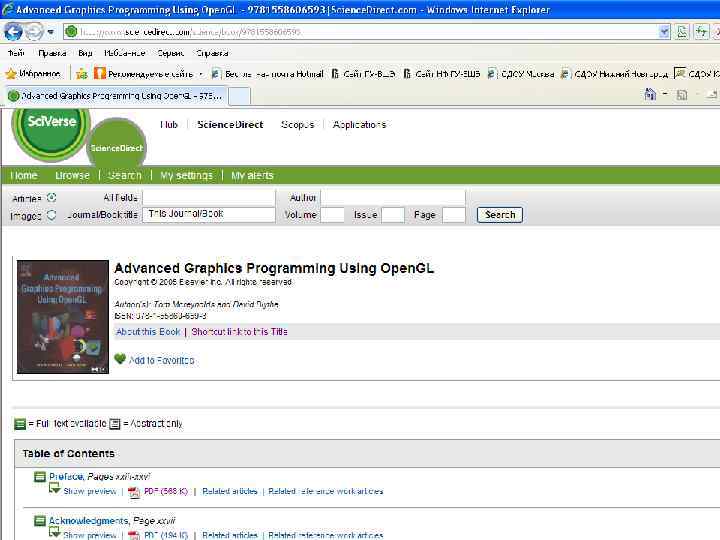Click the Home page icon in command bar
The image size is (720, 540).
tap(650, 94)
